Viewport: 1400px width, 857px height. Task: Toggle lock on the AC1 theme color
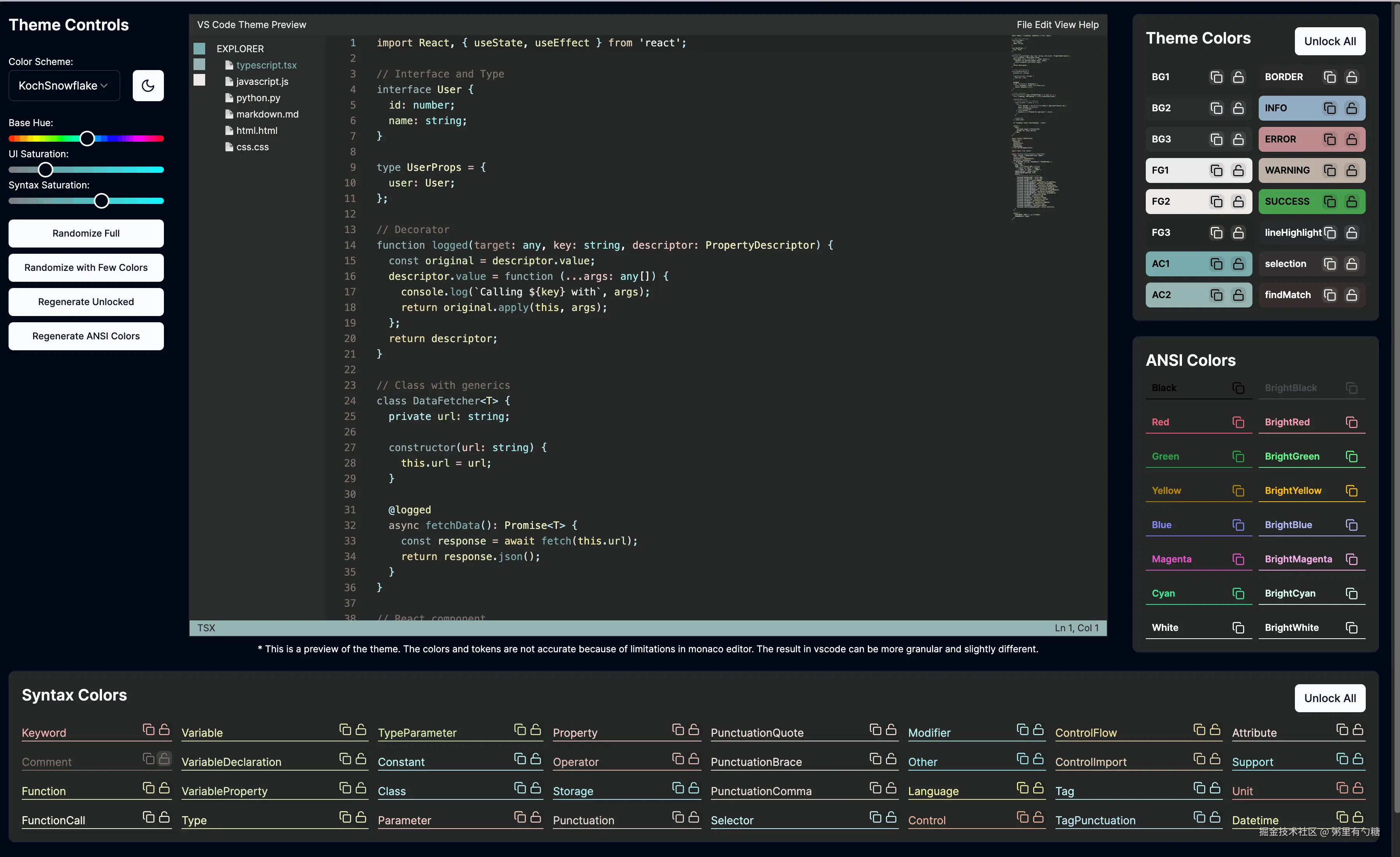1238,264
